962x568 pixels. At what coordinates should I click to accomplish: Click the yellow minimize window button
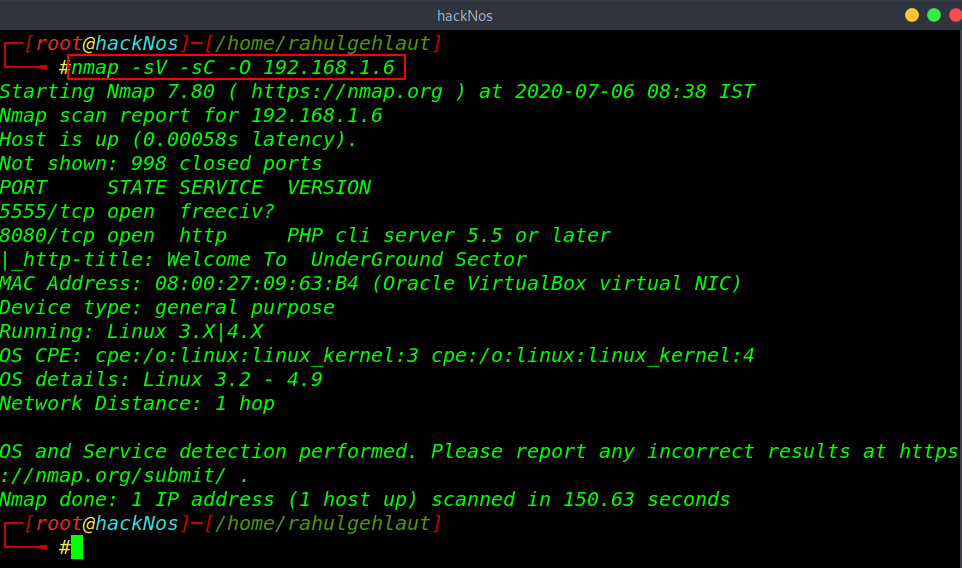tap(912, 15)
